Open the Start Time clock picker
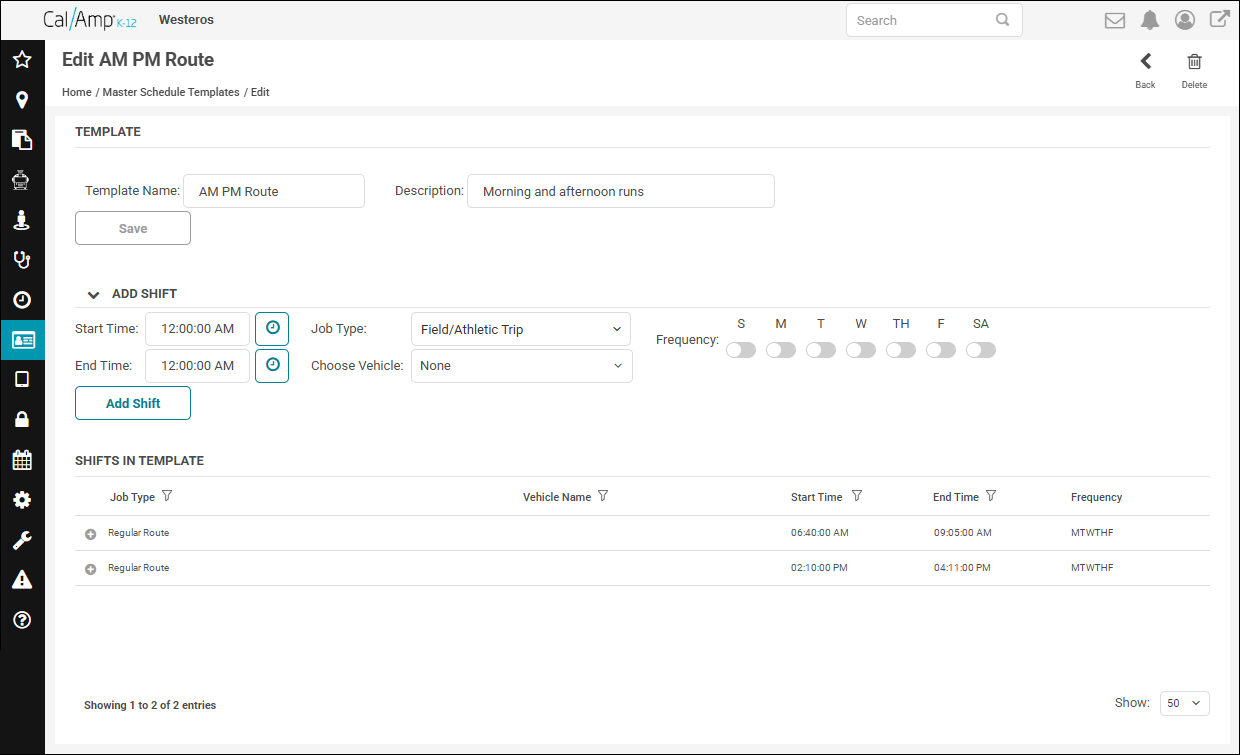The height and width of the screenshot is (755, 1240). [x=272, y=328]
